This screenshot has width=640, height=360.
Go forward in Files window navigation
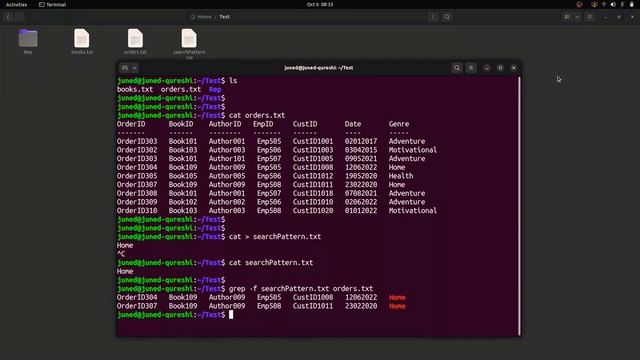(20, 17)
